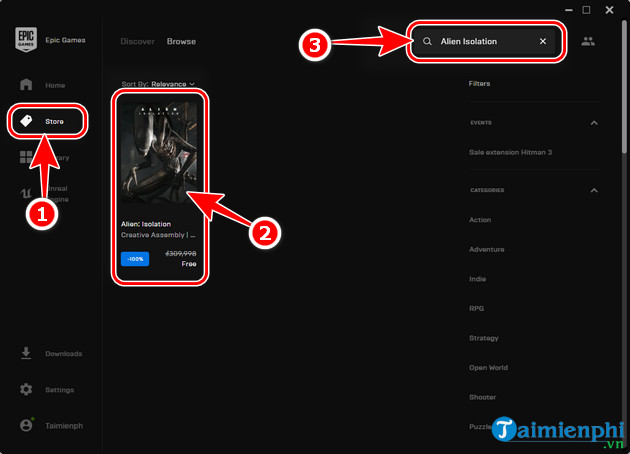Collapse the Categories filter section
Screen dimensions: 630x454
coord(594,190)
